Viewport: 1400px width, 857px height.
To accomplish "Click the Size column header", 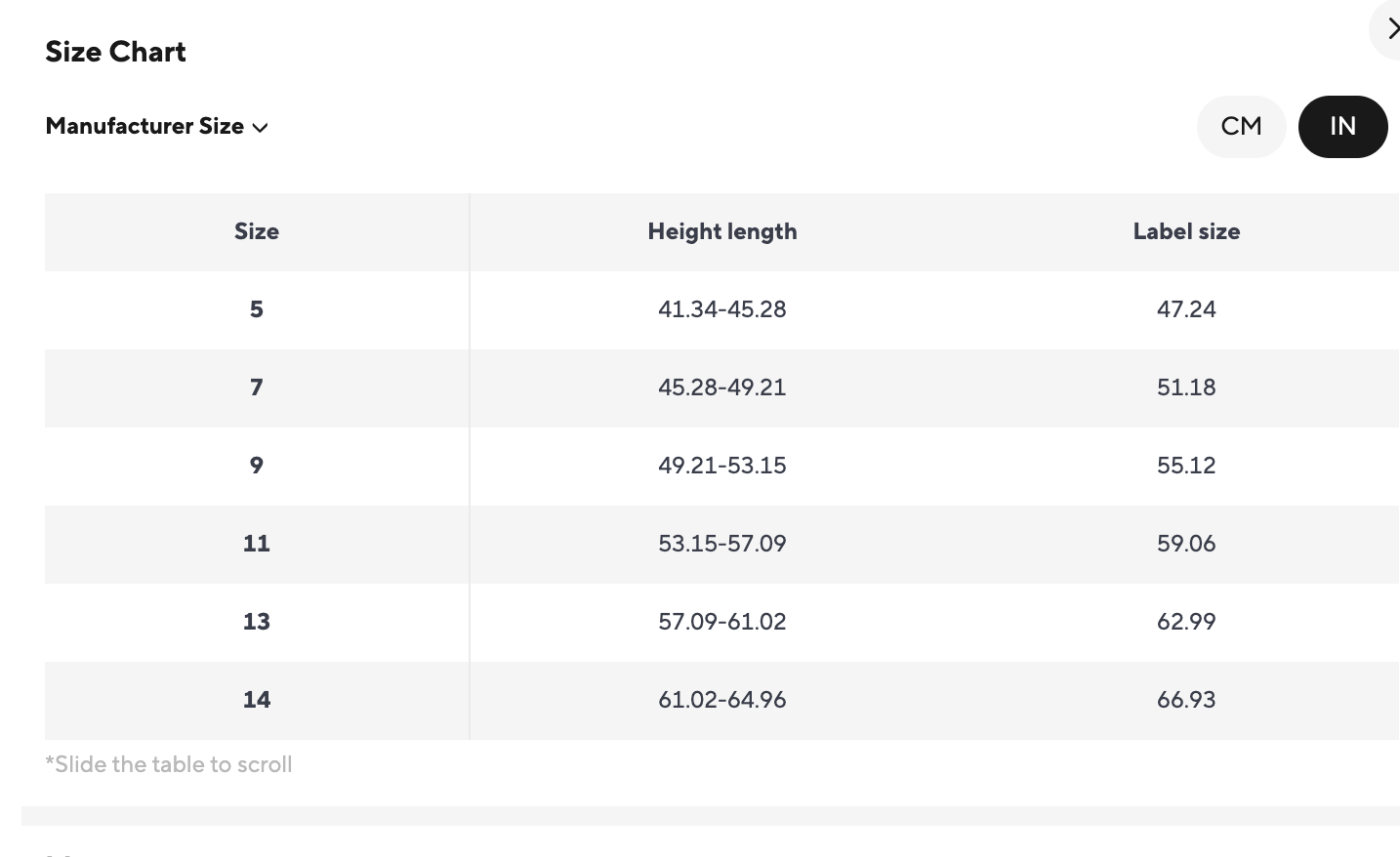I will 257,231.
